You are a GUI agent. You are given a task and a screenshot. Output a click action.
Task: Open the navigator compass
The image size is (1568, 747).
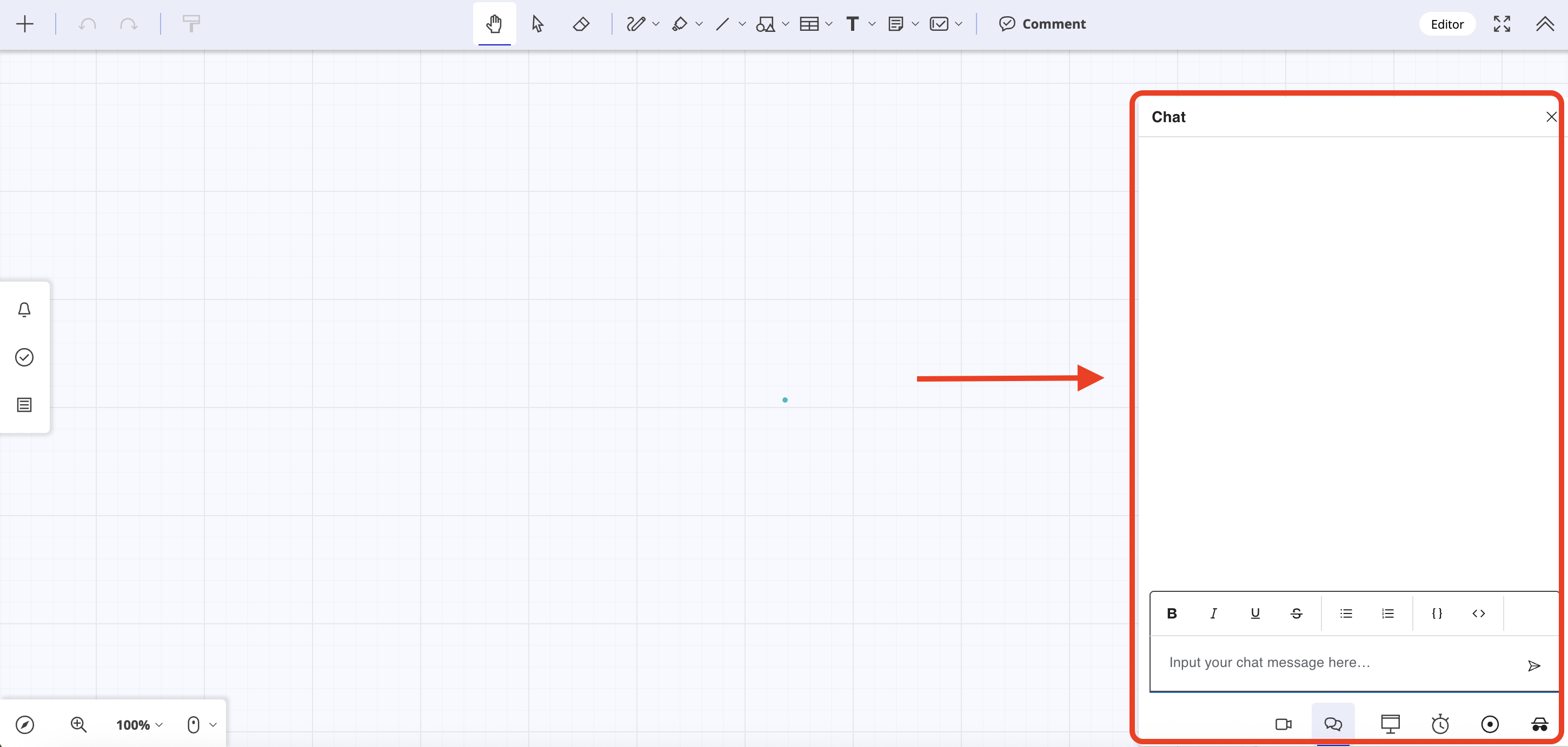[25, 724]
